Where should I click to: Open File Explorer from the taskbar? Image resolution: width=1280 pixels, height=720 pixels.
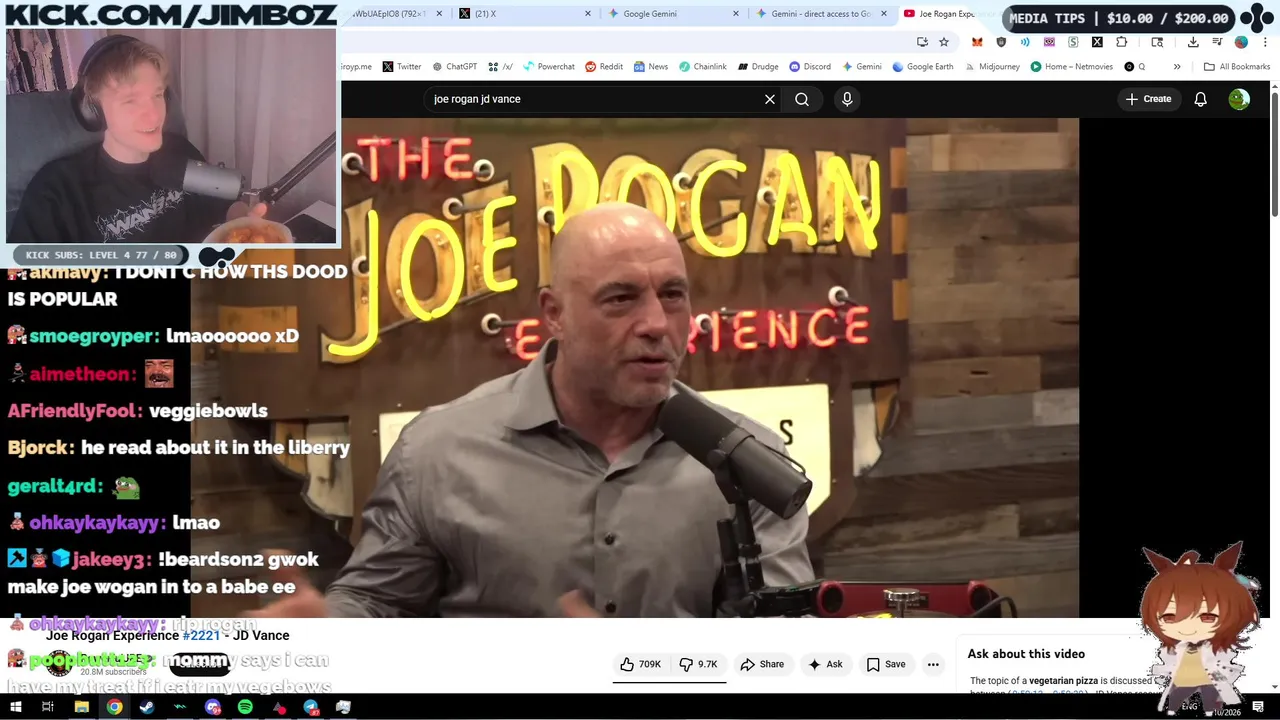(x=81, y=707)
